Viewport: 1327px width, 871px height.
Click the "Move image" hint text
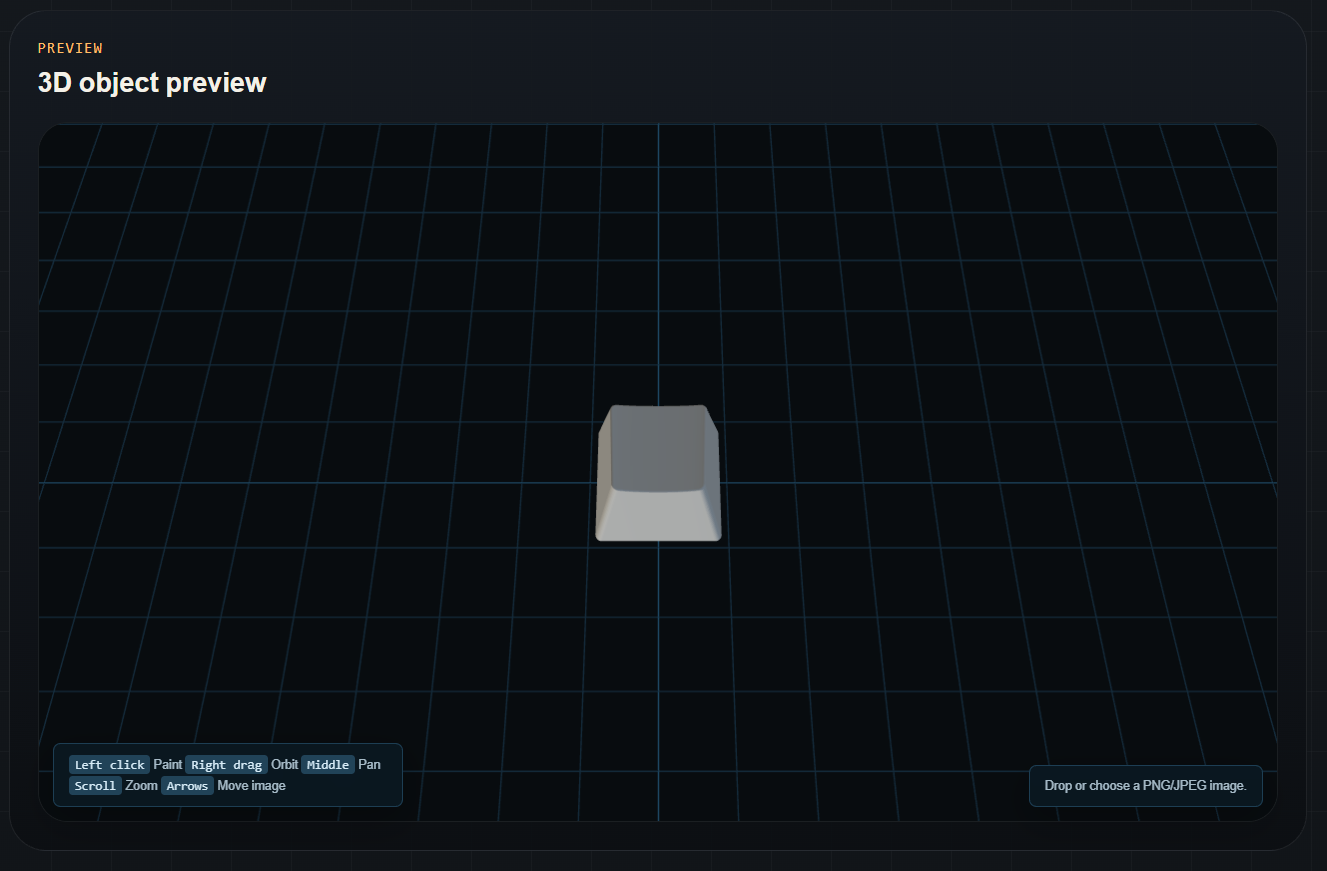[251, 786]
